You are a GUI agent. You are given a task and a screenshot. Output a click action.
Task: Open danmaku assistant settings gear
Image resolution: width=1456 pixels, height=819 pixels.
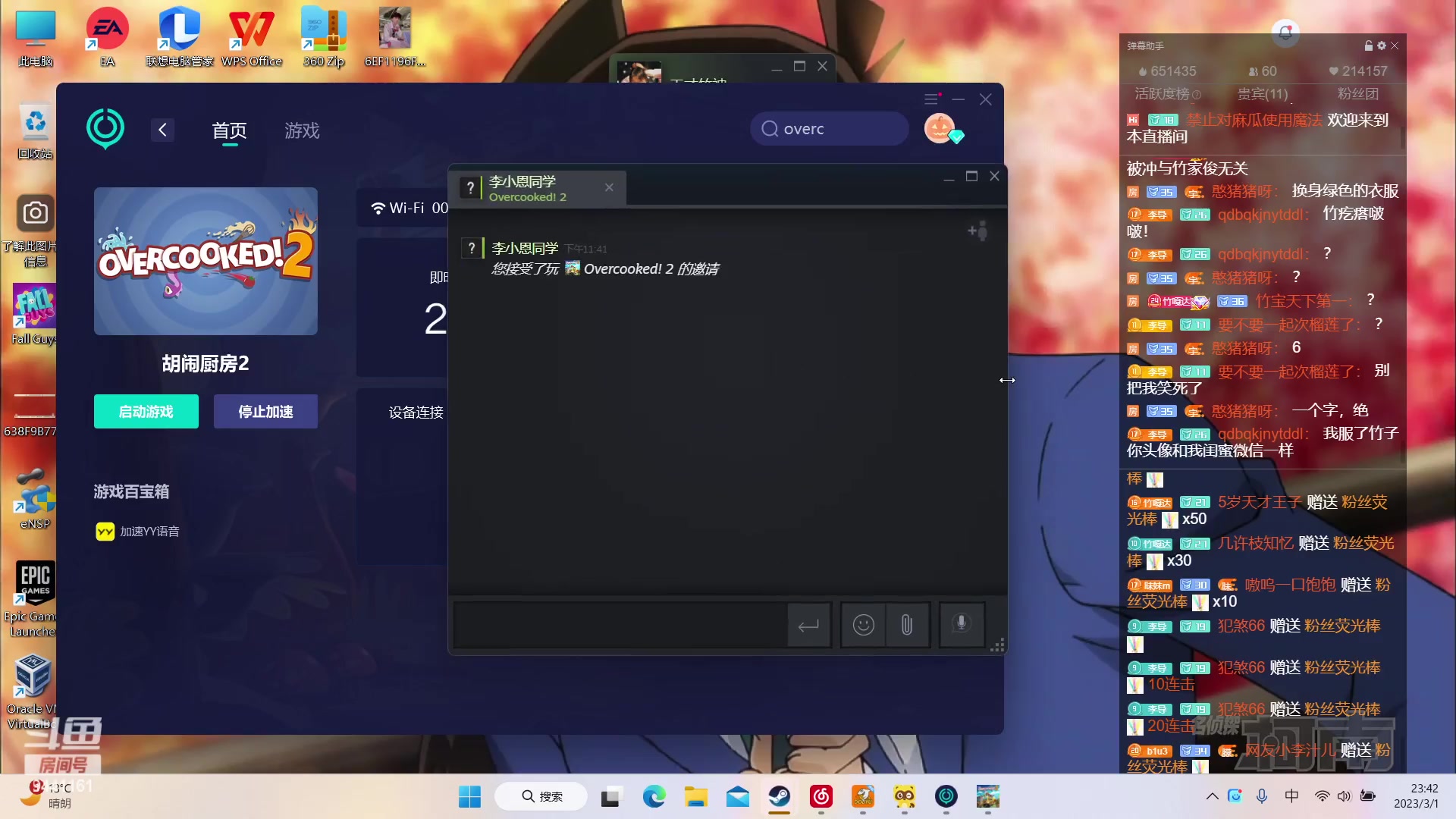point(1382,45)
